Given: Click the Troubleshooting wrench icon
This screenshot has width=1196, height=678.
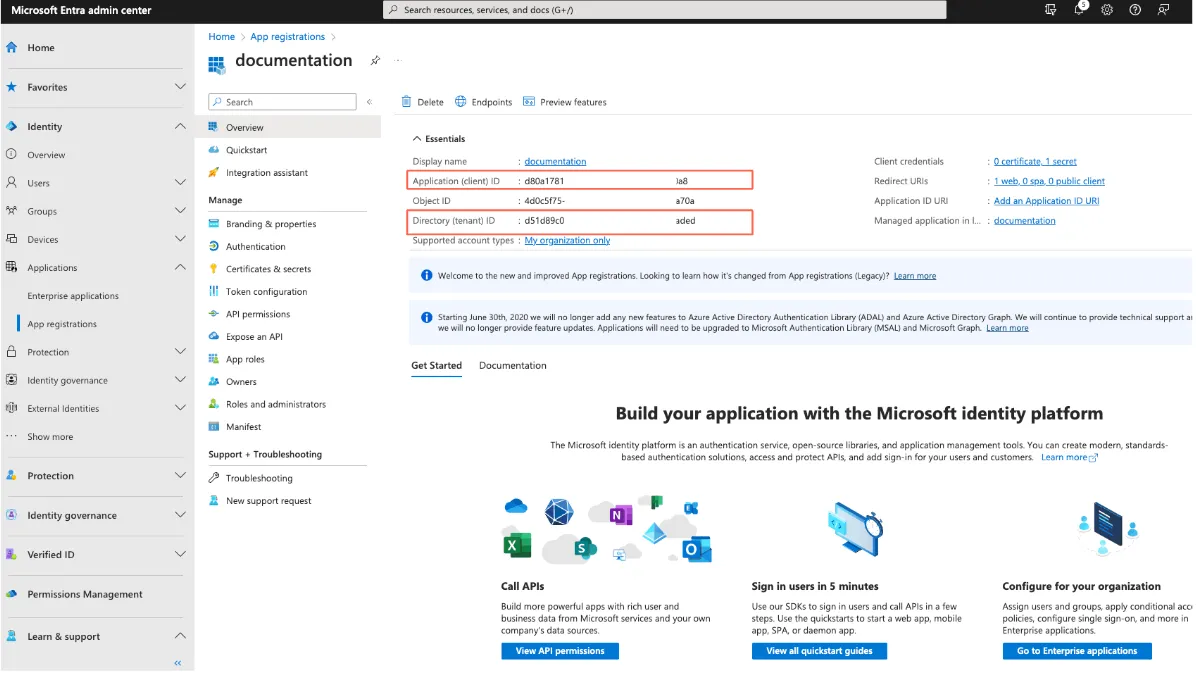Looking at the screenshot, I should 214,478.
